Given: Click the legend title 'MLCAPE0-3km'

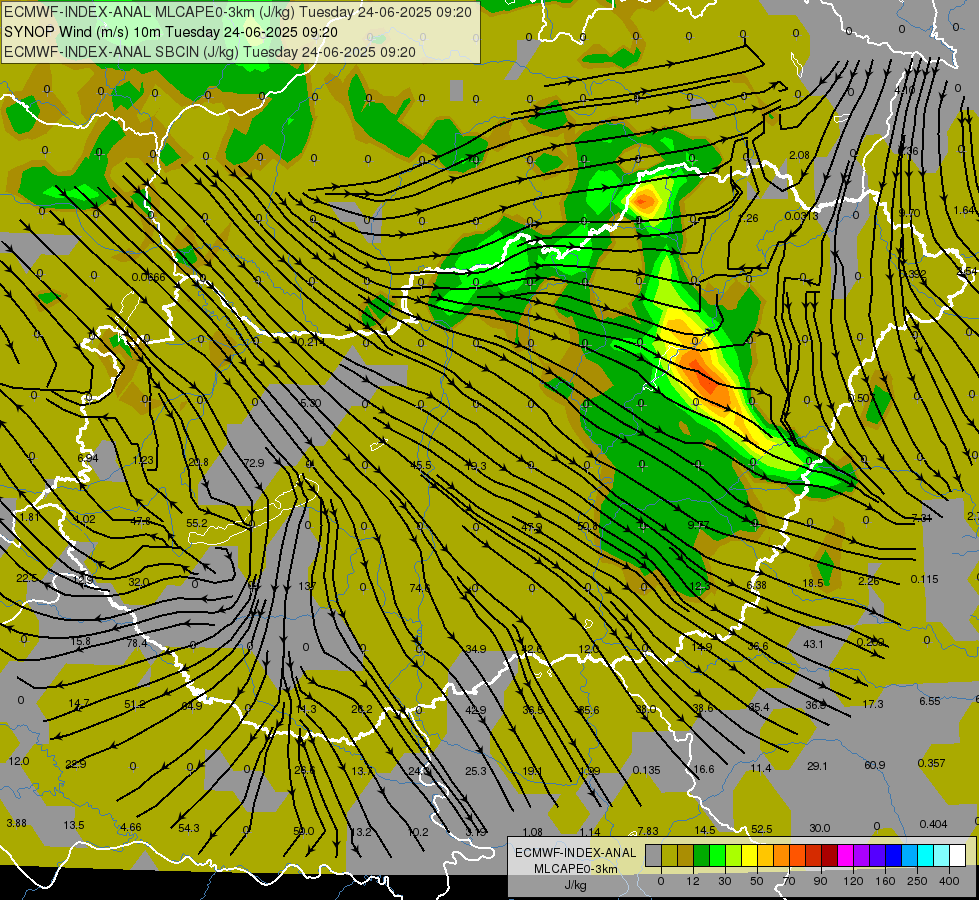Looking at the screenshot, I should coord(576,869).
